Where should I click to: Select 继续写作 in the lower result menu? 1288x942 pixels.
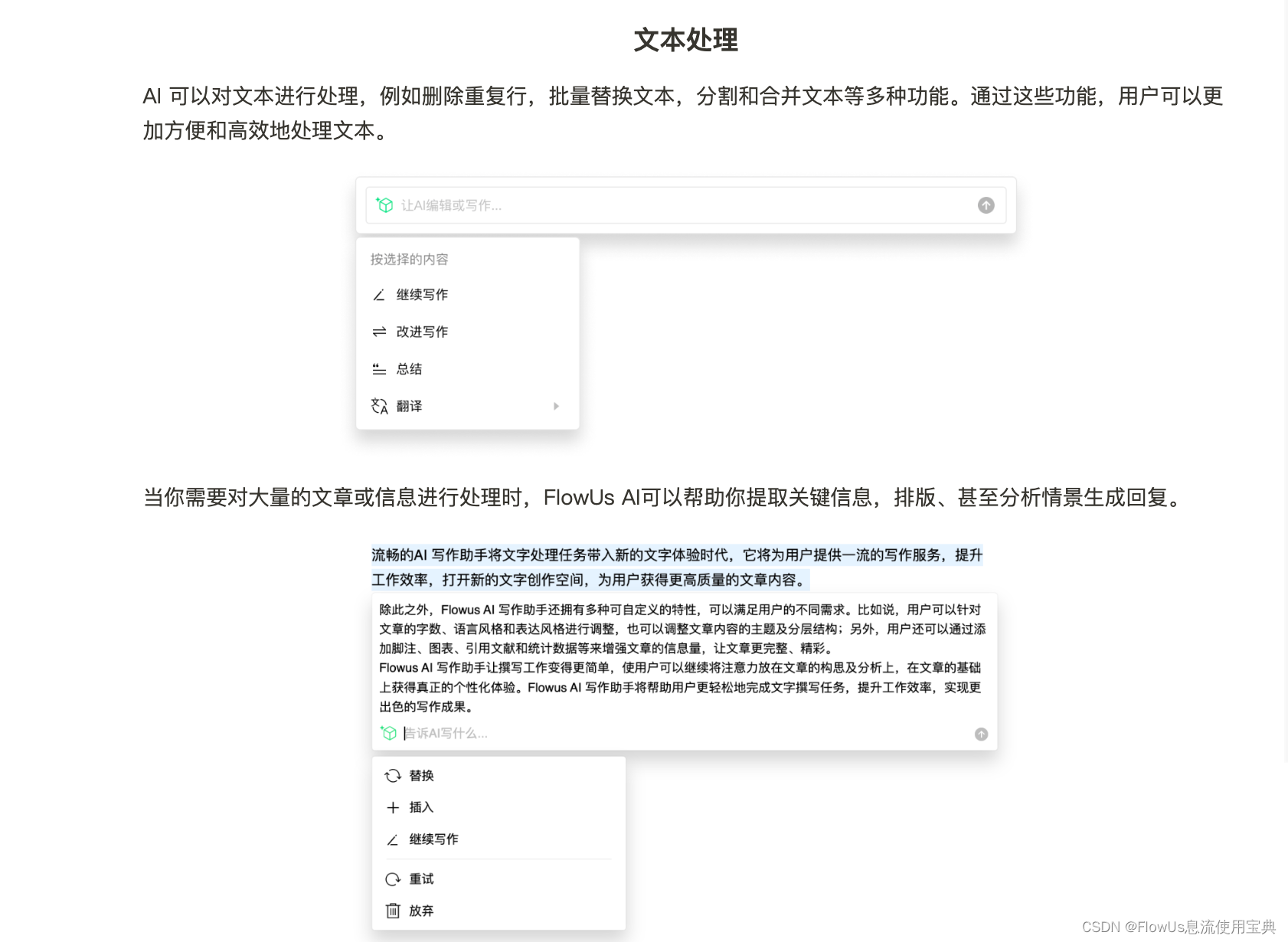[x=434, y=839]
